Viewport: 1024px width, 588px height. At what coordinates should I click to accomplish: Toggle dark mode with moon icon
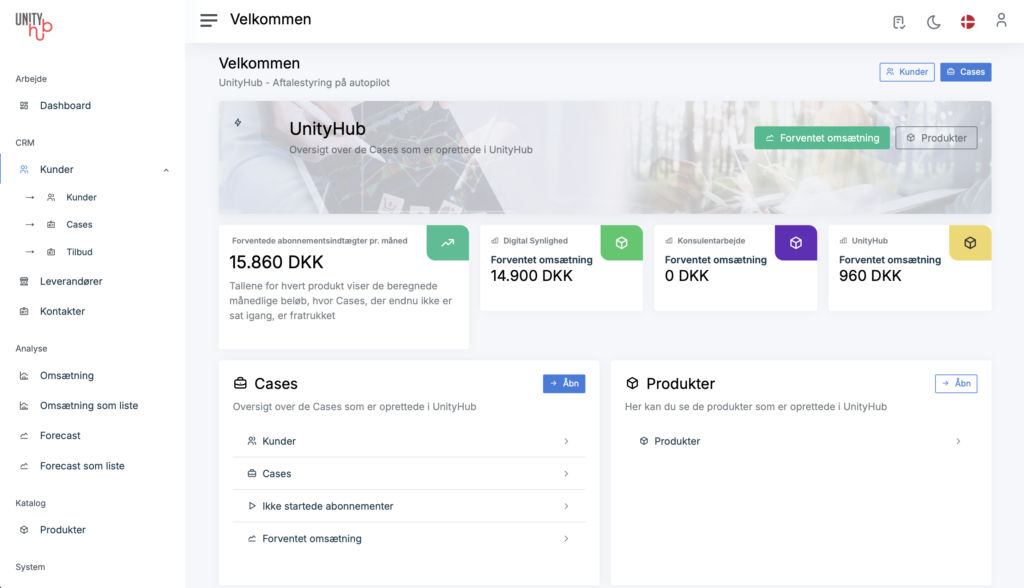[x=933, y=22]
